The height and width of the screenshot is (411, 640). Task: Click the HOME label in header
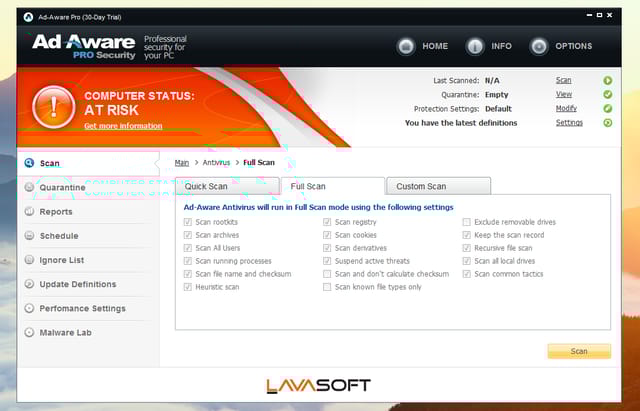pyautogui.click(x=435, y=46)
